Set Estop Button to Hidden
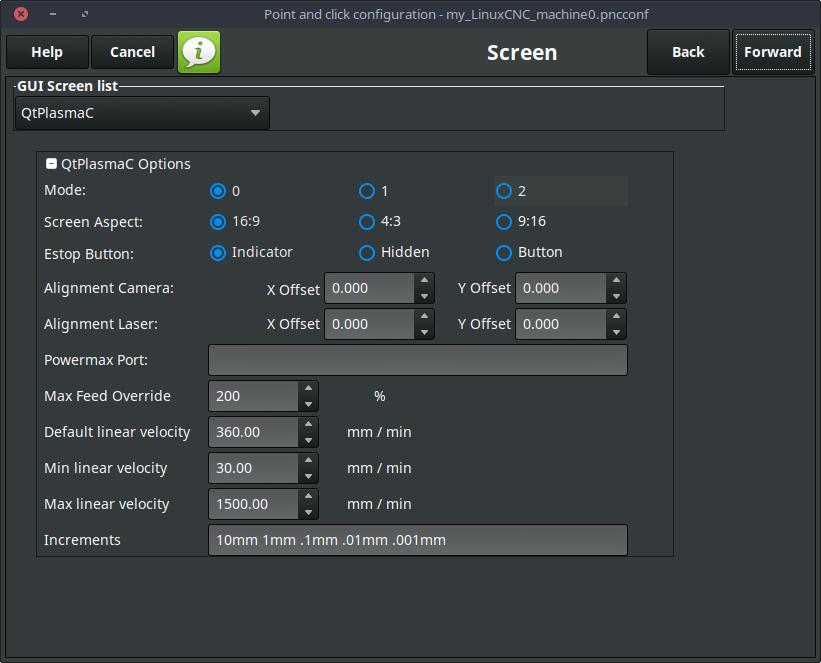821x663 pixels. pyautogui.click(x=367, y=253)
